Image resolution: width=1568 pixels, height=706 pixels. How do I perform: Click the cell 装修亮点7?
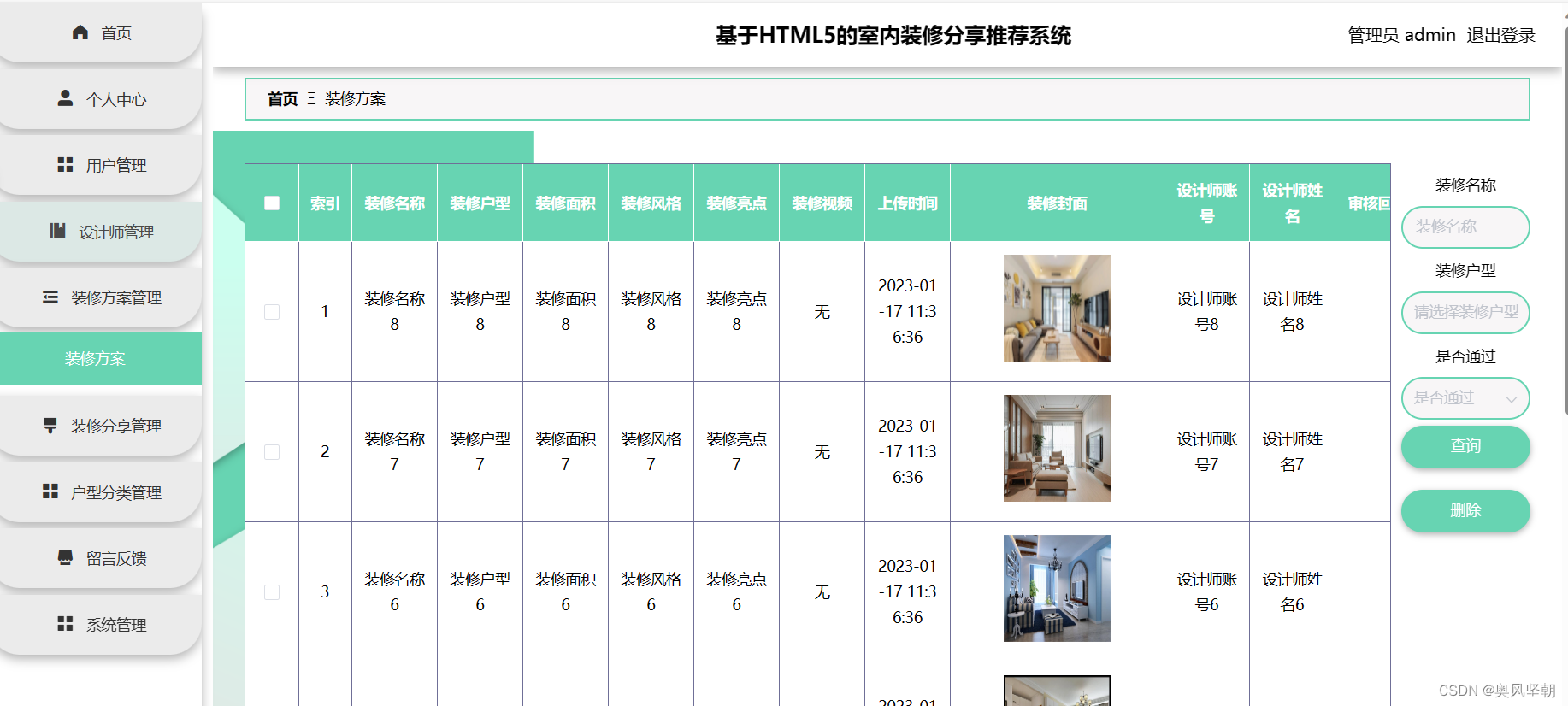736,451
